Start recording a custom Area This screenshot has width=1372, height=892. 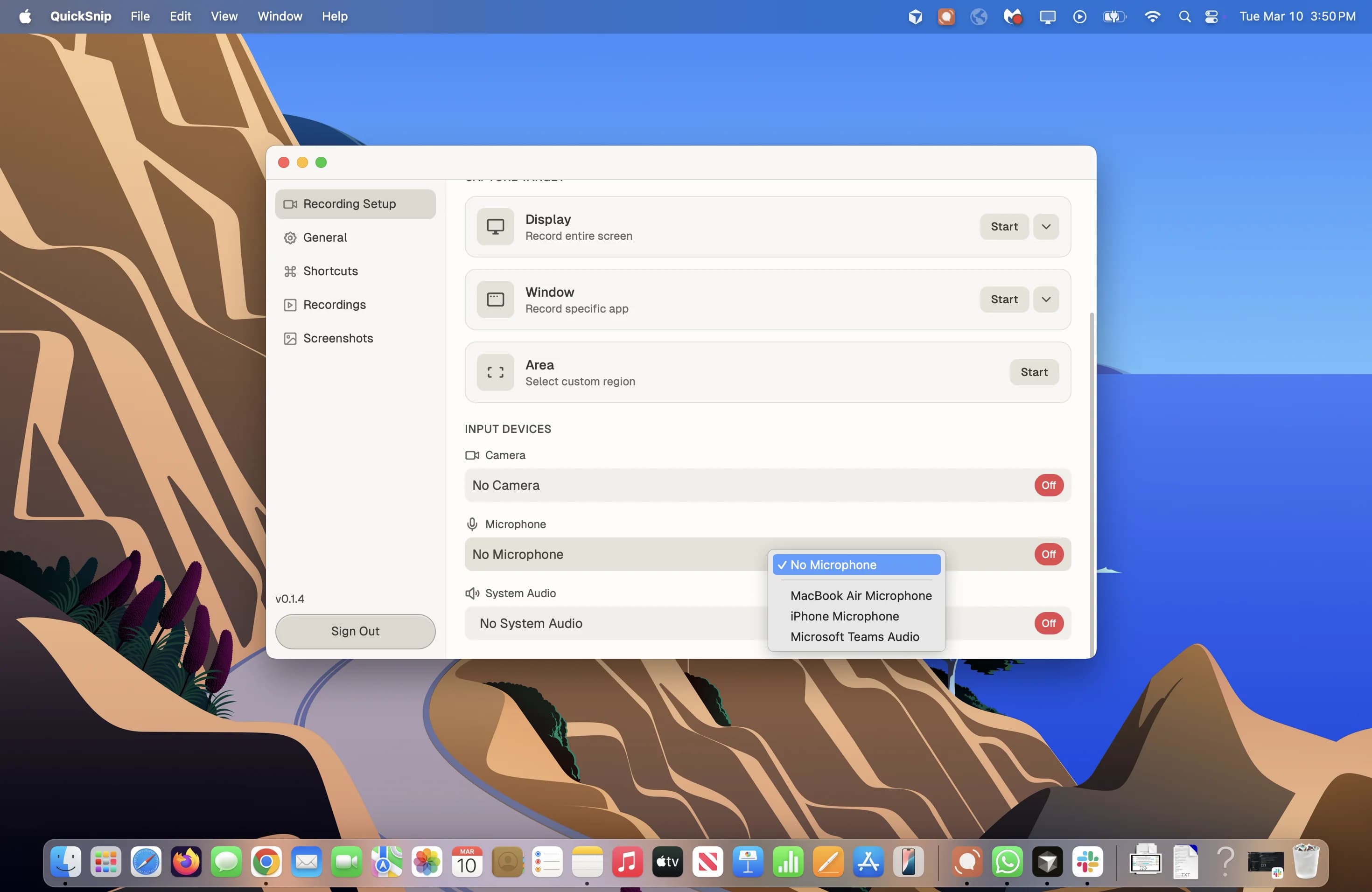point(1034,372)
